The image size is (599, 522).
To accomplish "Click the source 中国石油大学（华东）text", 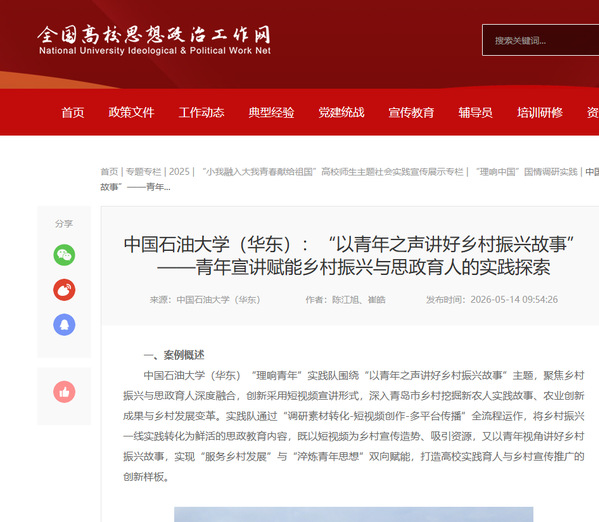I will (218, 300).
